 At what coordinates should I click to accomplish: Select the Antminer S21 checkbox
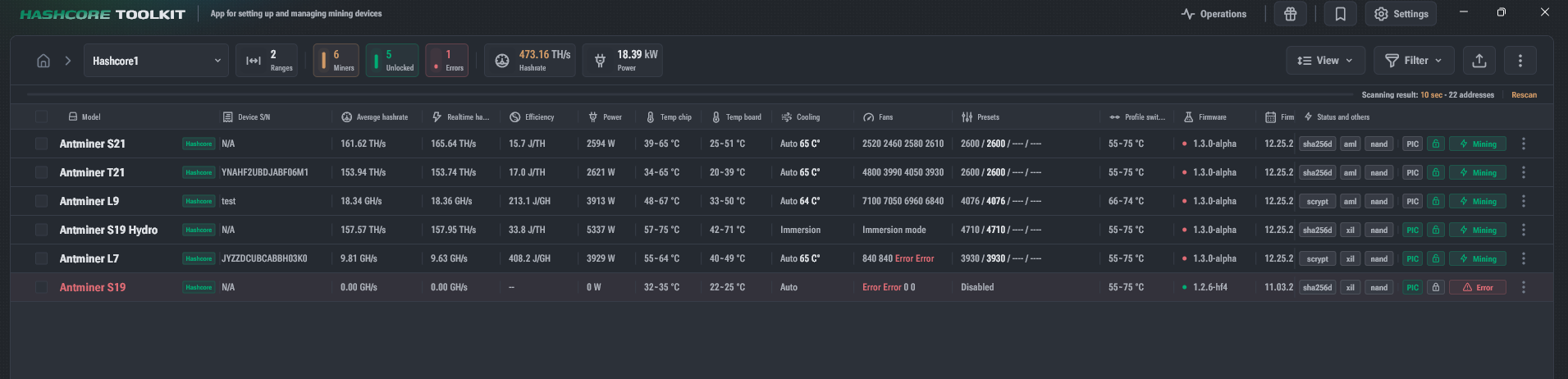point(41,144)
